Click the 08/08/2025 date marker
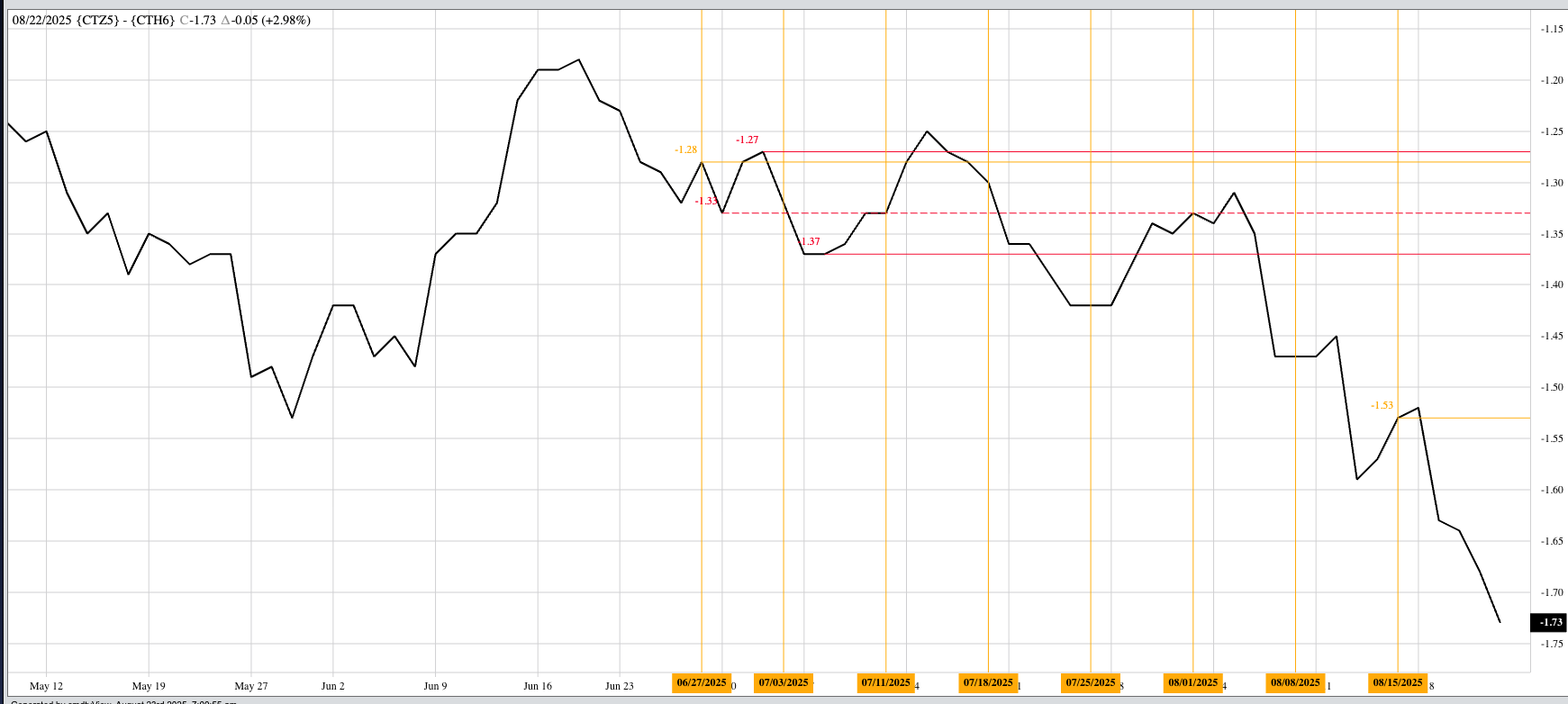This screenshot has width=1568, height=704. (1295, 682)
